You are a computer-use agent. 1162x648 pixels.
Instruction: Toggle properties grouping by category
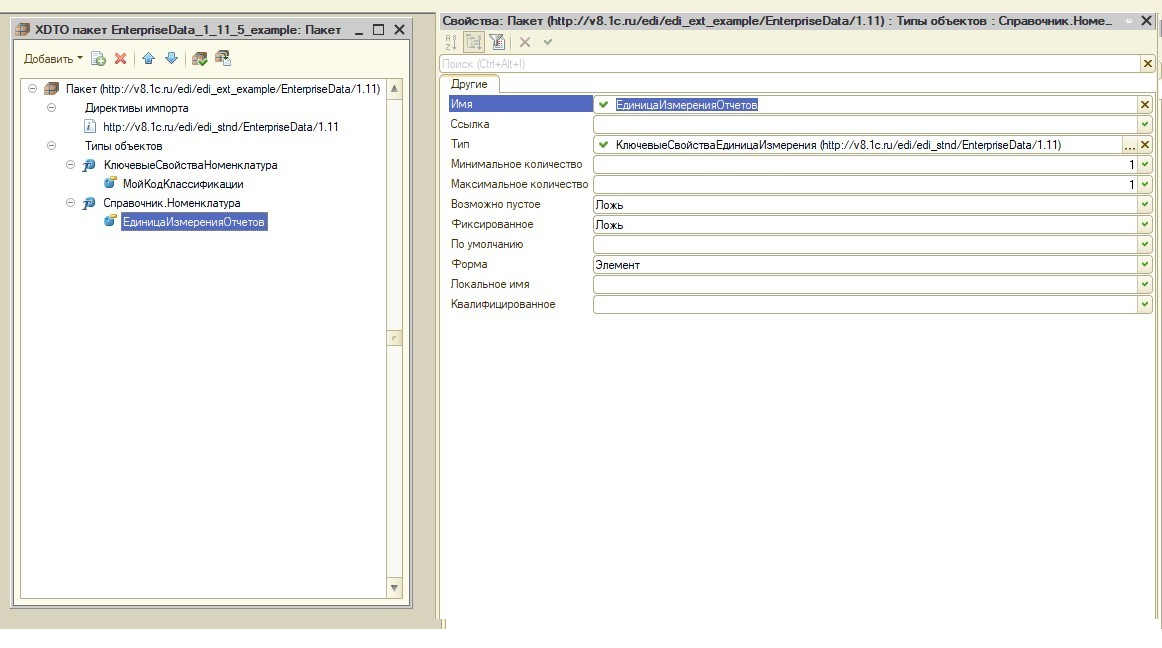click(x=474, y=42)
